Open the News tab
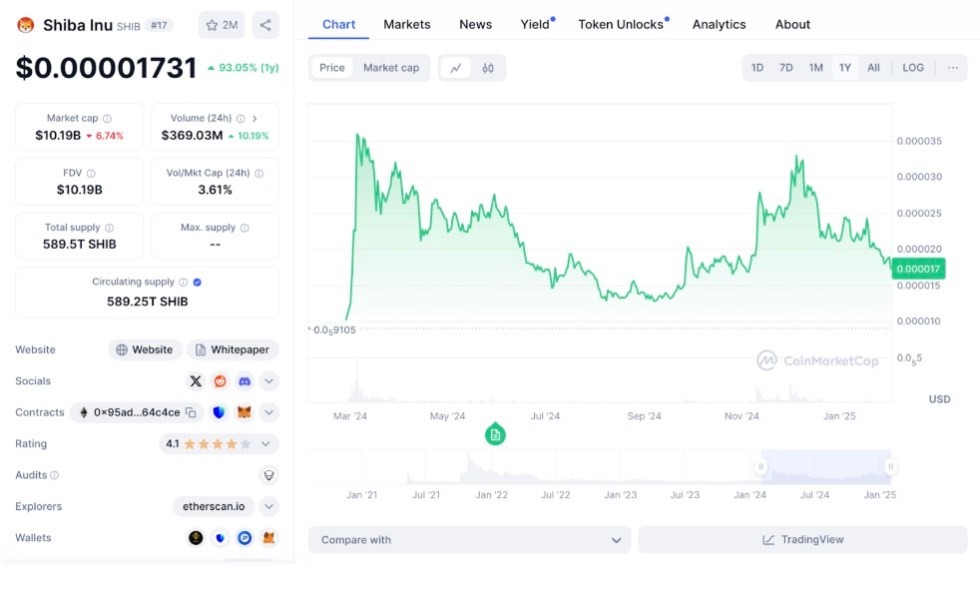This screenshot has width=980, height=595. [476, 24]
